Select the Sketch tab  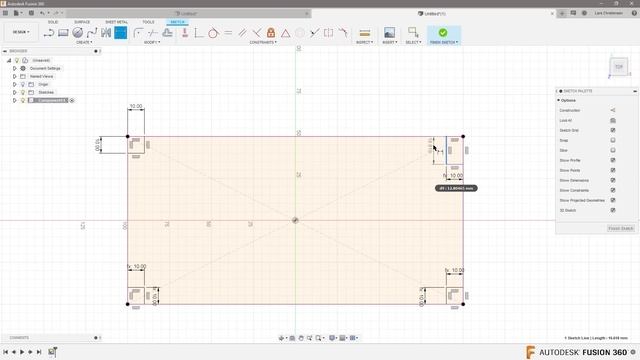[177, 22]
